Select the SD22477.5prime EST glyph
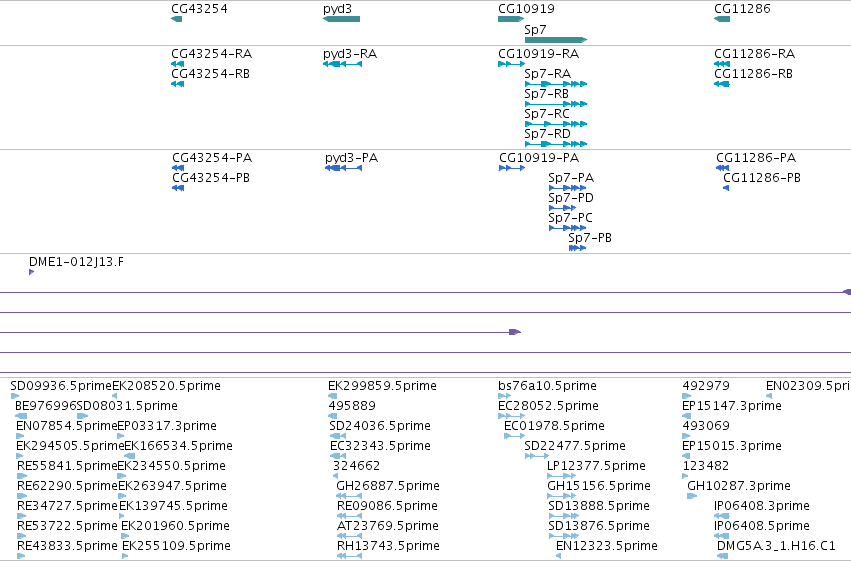 pyautogui.click(x=537, y=456)
